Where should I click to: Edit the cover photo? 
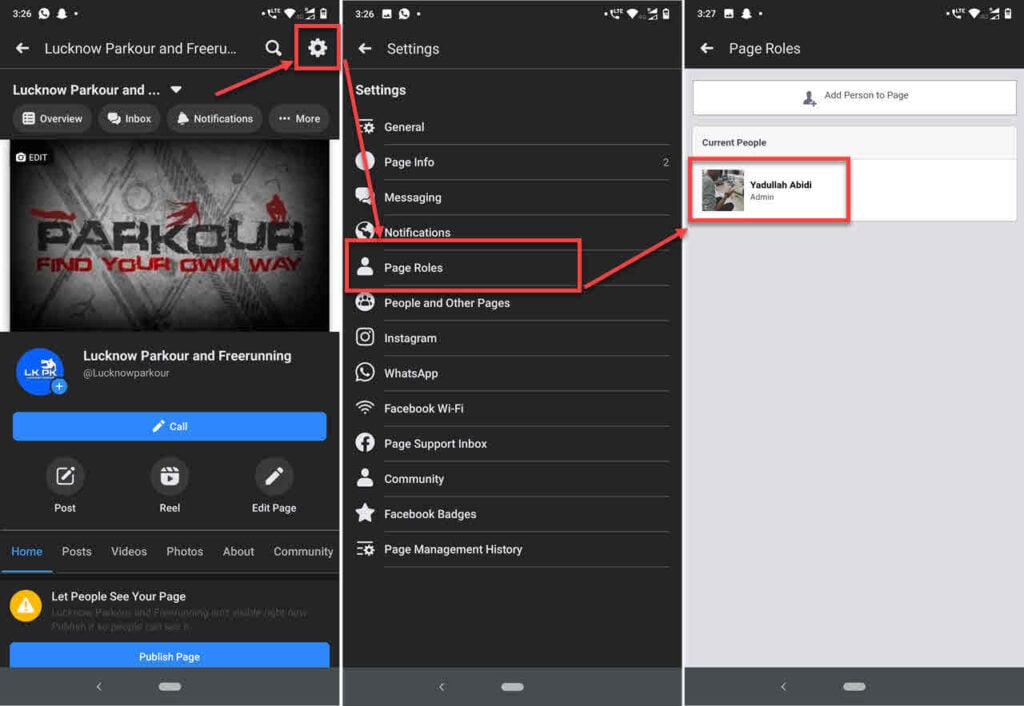coord(31,157)
